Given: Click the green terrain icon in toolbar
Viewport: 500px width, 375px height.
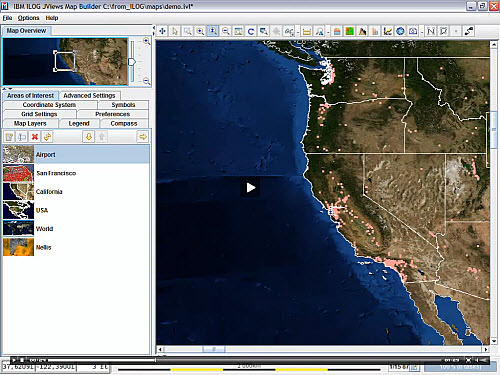Looking at the screenshot, I should 350,31.
